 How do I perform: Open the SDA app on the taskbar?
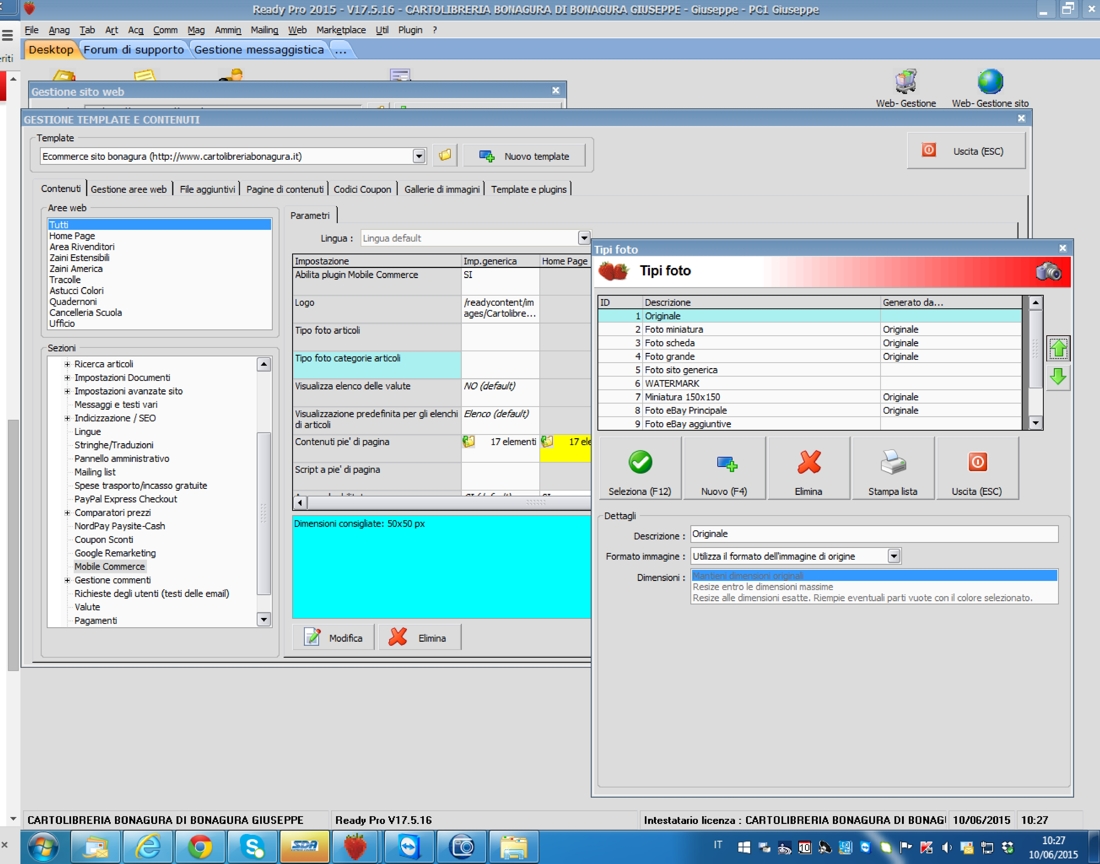click(x=304, y=847)
